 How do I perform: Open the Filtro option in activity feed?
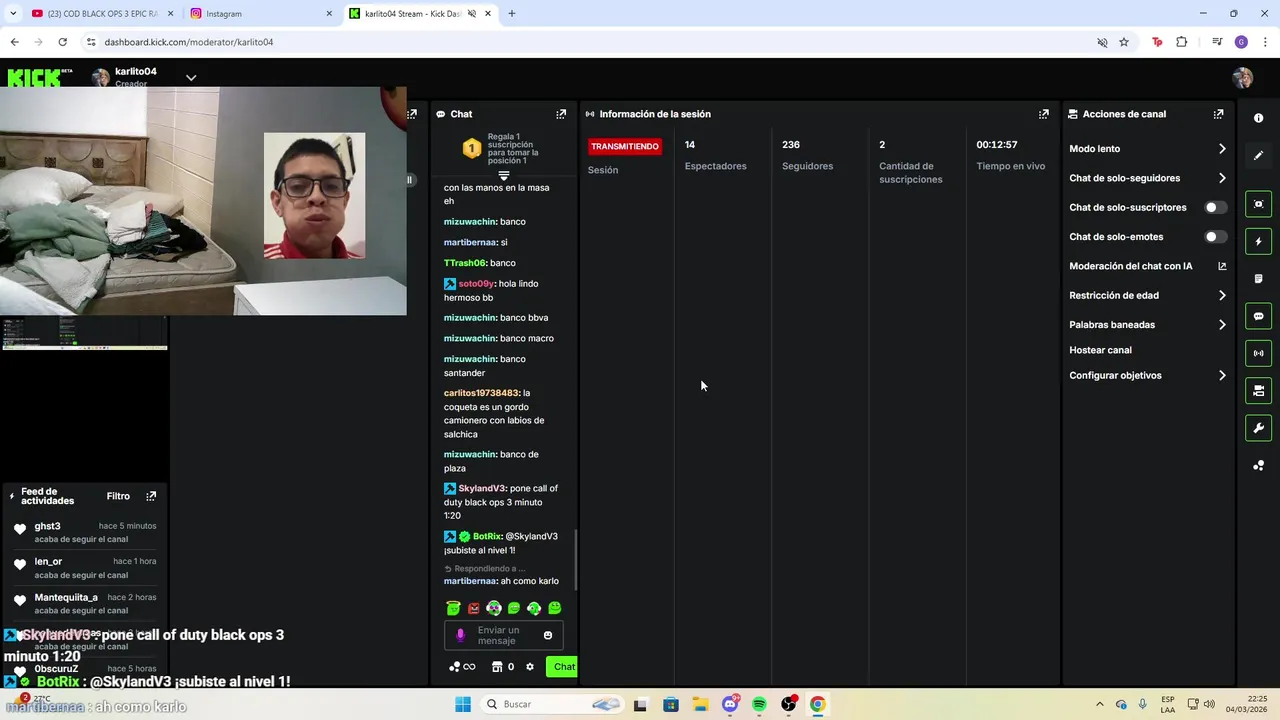click(118, 496)
